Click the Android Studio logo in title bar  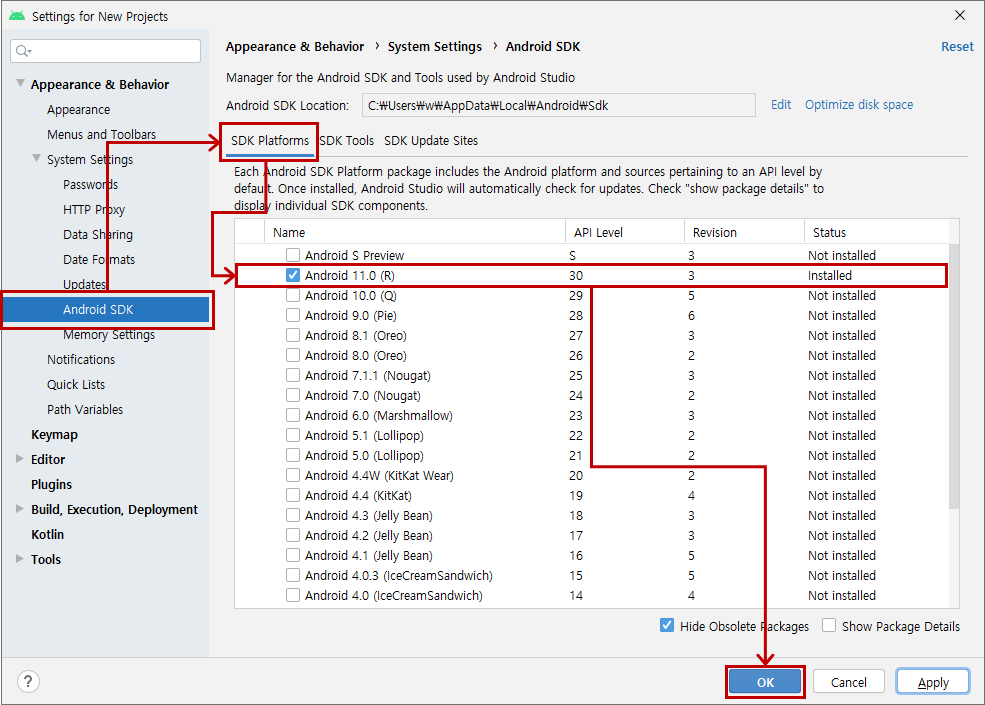coord(17,16)
